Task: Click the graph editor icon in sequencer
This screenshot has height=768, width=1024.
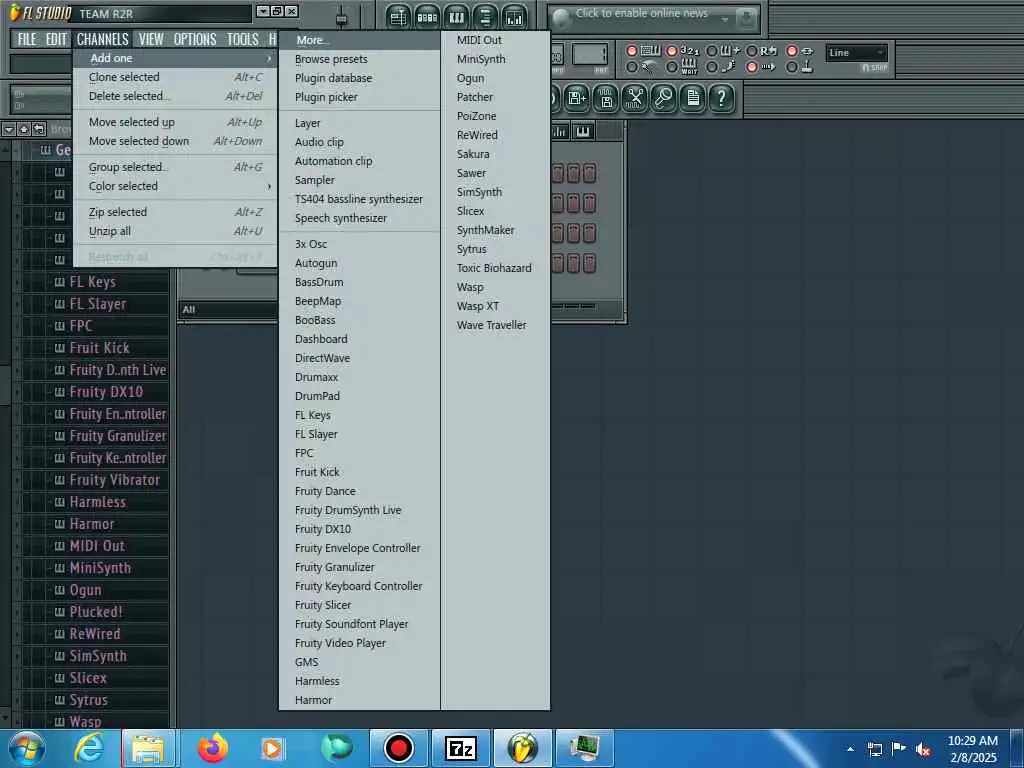Action: [560, 131]
